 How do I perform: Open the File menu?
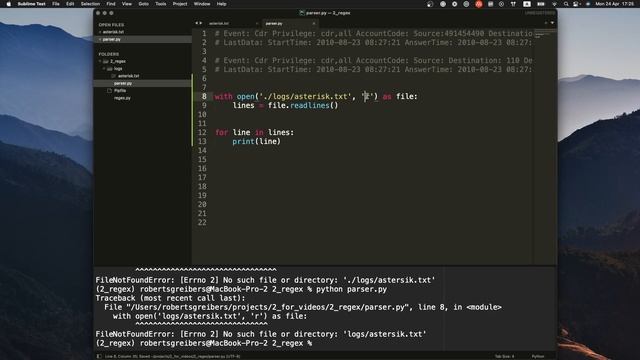coord(56,4)
